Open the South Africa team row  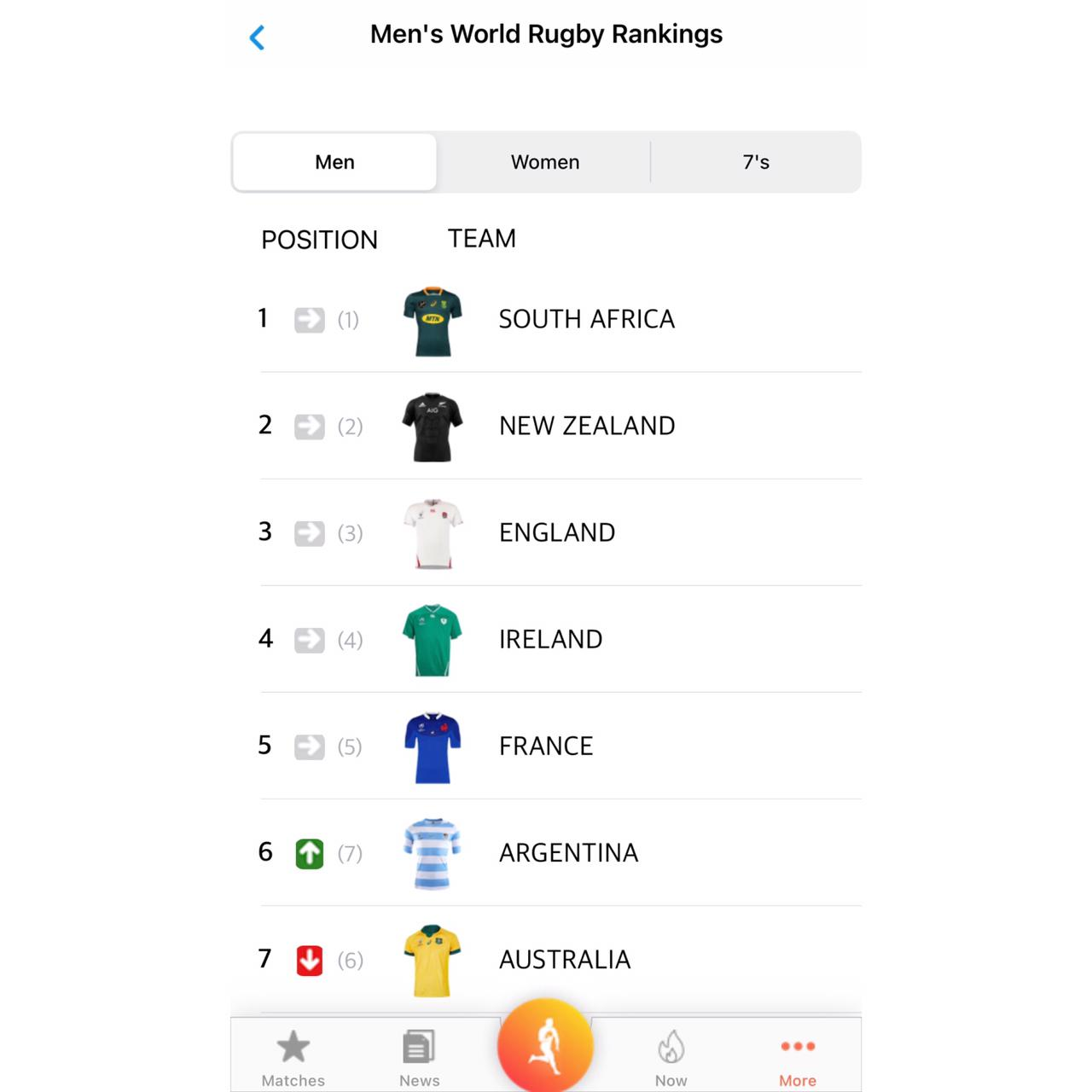[x=587, y=319]
